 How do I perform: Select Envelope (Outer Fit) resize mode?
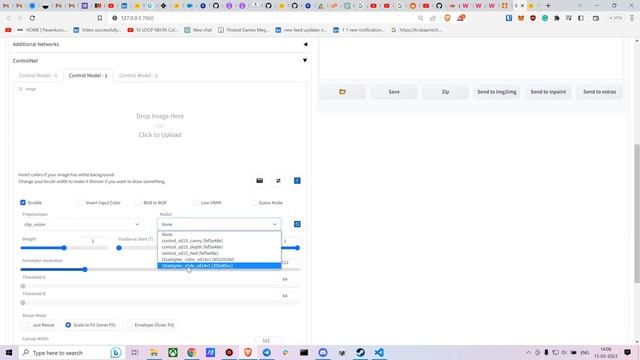pos(151,325)
